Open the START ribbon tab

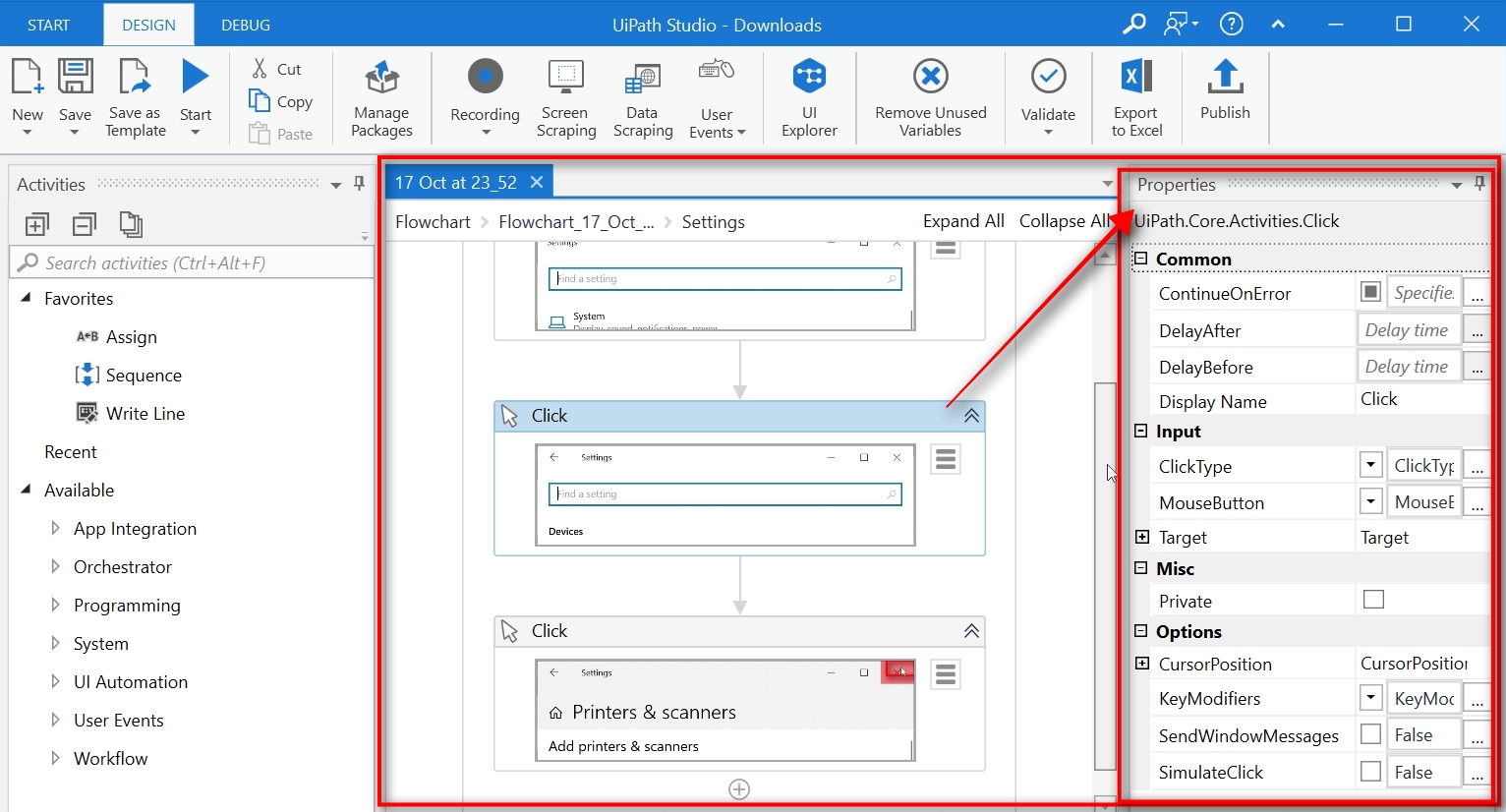[50, 25]
